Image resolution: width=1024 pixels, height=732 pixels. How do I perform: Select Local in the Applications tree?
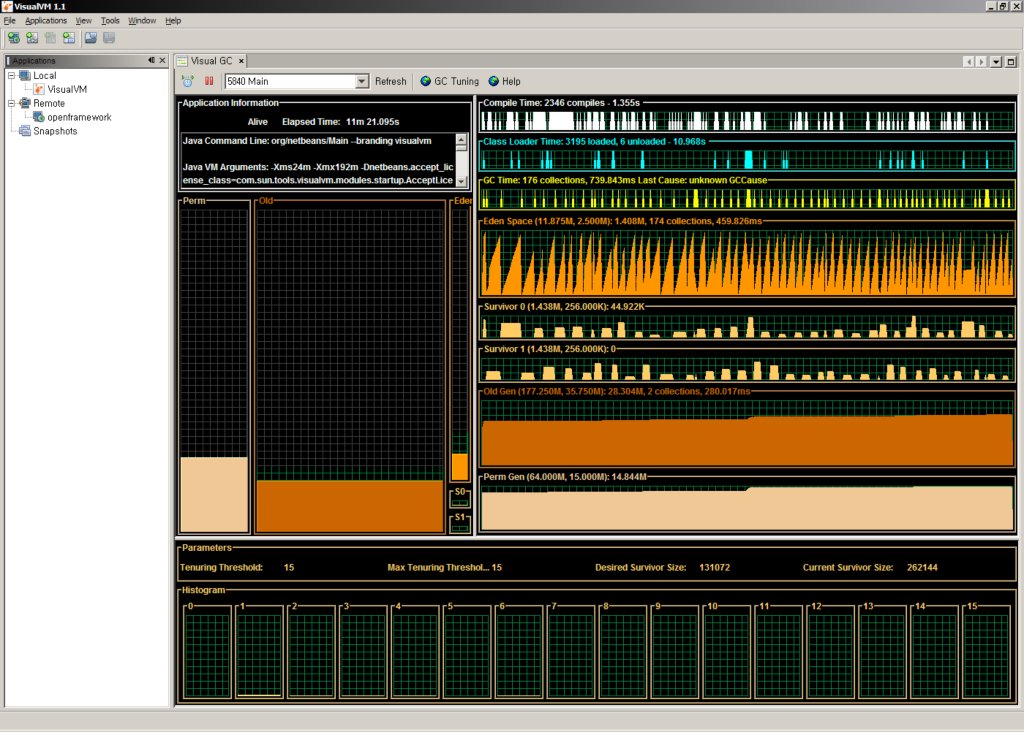pos(44,75)
